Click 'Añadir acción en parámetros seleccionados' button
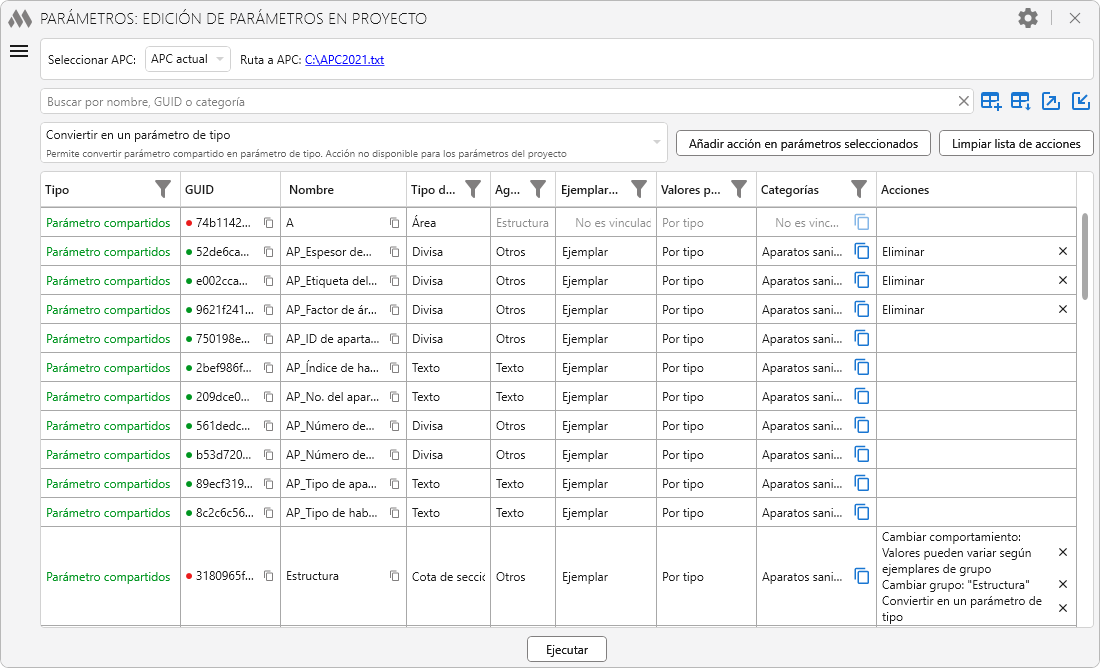 (803, 143)
